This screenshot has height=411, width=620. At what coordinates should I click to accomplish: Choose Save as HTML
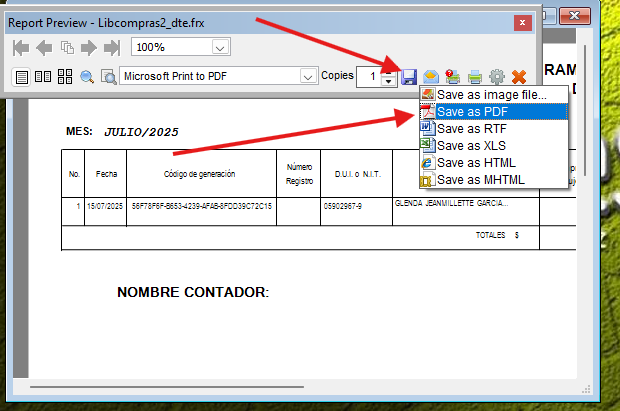click(x=494, y=163)
